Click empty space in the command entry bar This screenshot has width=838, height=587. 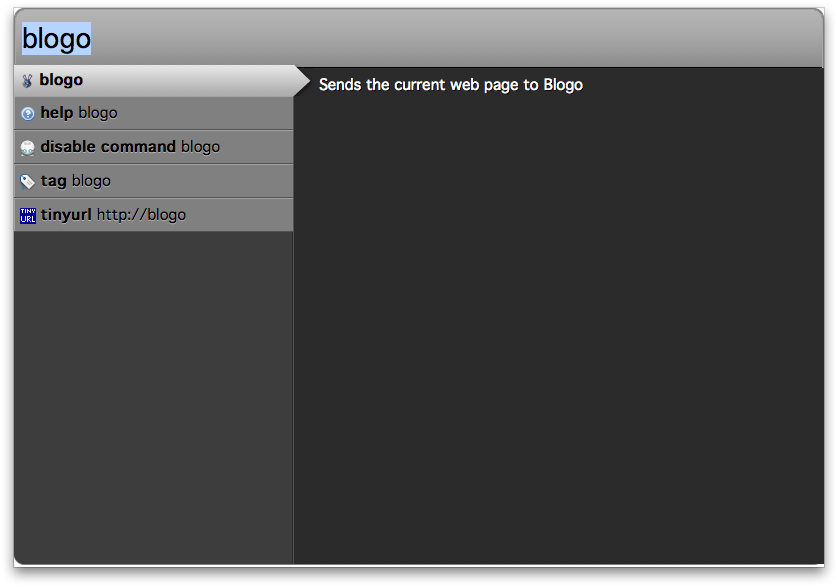(x=450, y=39)
